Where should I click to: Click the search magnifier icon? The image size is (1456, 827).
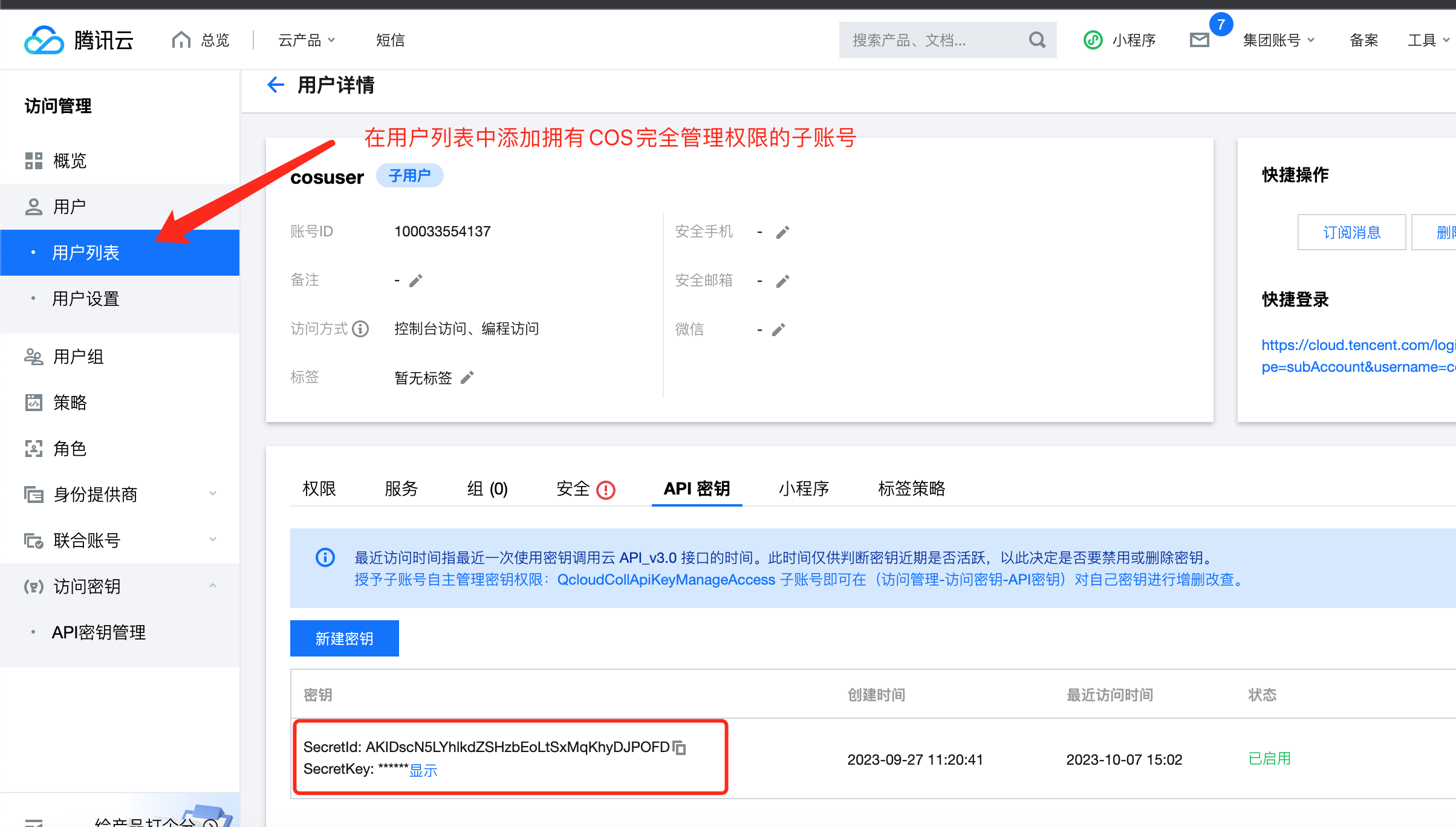click(x=1037, y=41)
